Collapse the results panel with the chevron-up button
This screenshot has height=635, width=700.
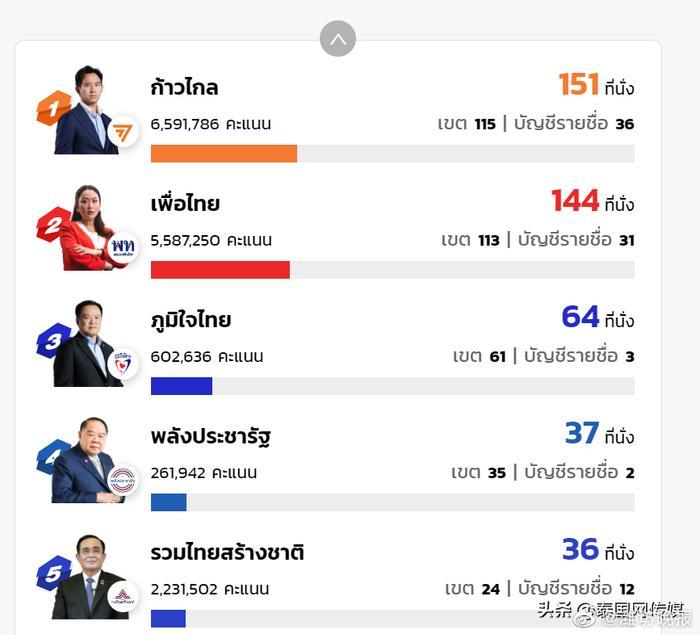tap(338, 39)
